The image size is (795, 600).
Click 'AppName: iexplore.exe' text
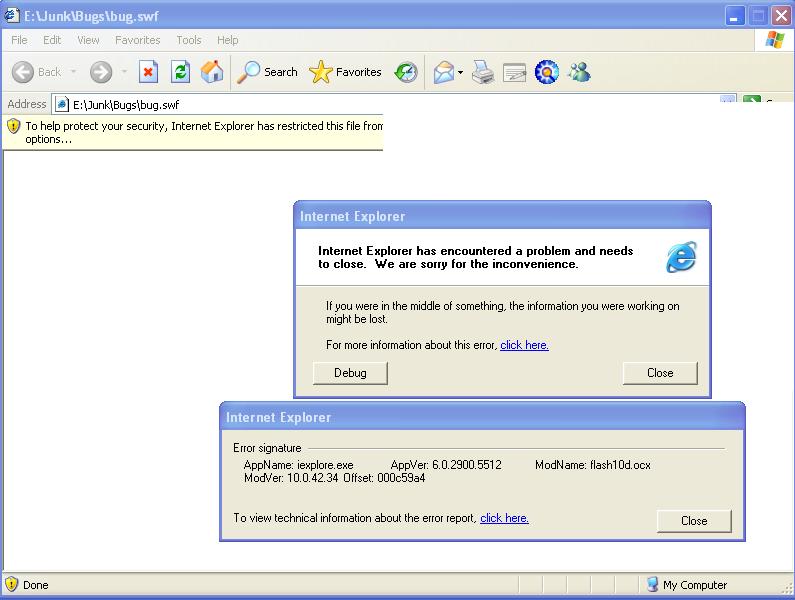(x=298, y=465)
